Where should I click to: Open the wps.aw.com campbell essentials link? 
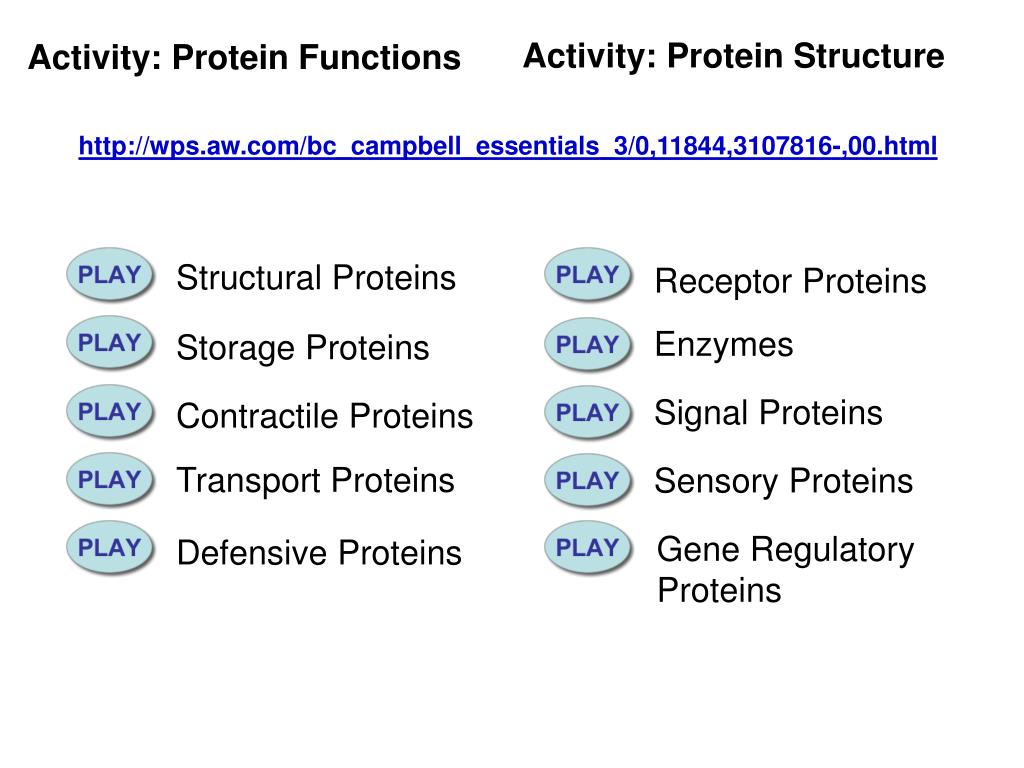point(507,146)
